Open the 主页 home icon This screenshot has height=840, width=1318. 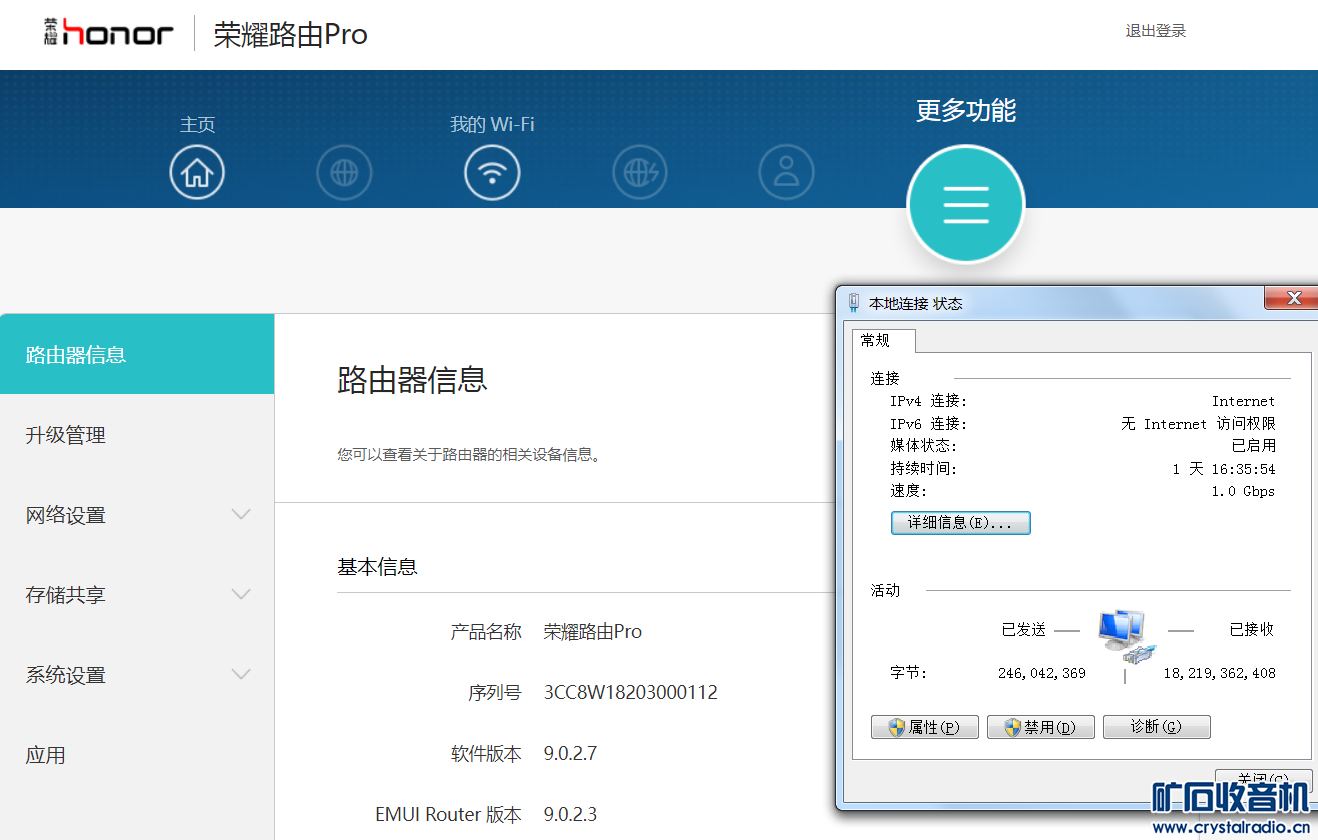[x=197, y=173]
